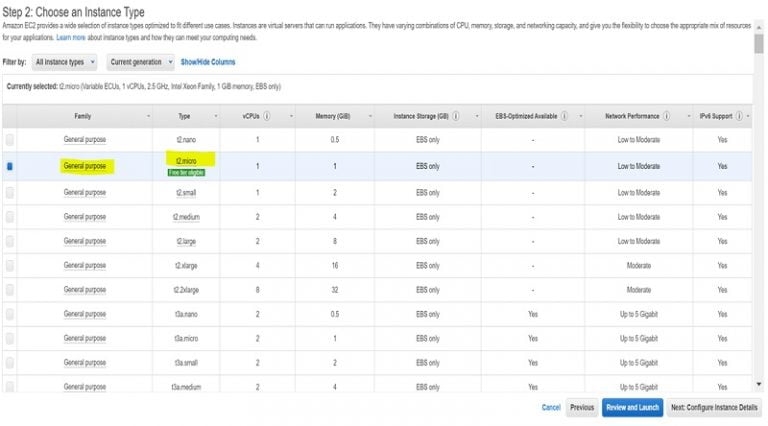Image resolution: width=768 pixels, height=426 pixels.
Task: Click the Memory (GiB) column header
Action: coord(333,116)
